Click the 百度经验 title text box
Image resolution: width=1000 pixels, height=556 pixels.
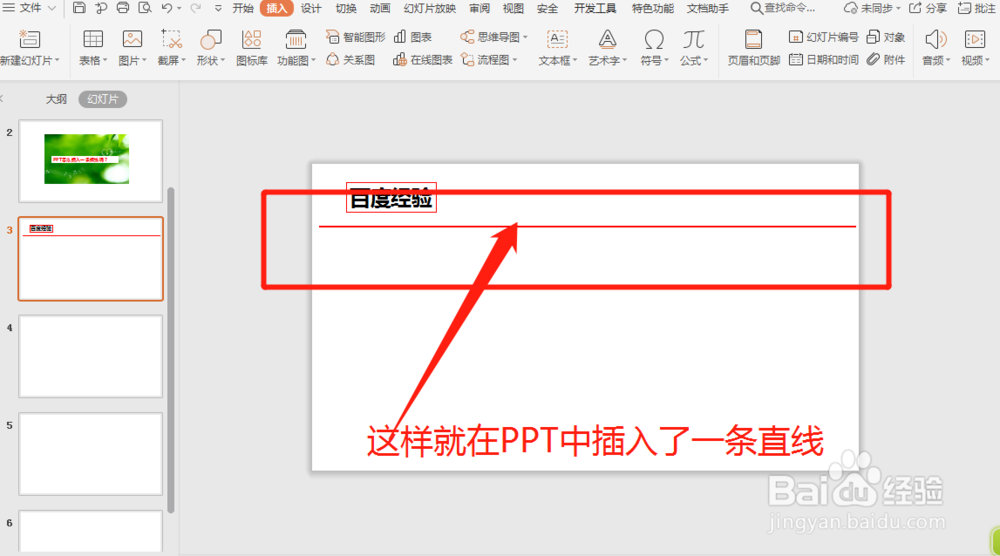pyautogui.click(x=391, y=198)
